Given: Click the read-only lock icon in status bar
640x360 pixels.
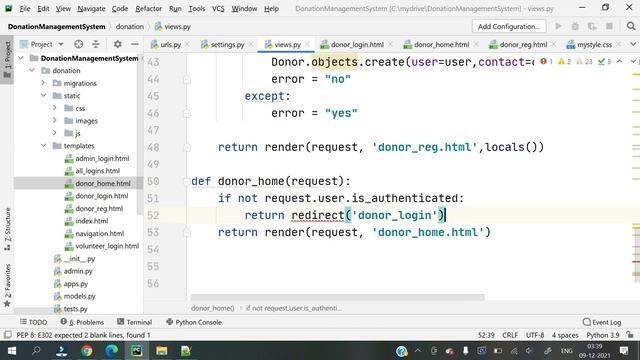Looking at the screenshot, I should pyautogui.click(x=630, y=335).
